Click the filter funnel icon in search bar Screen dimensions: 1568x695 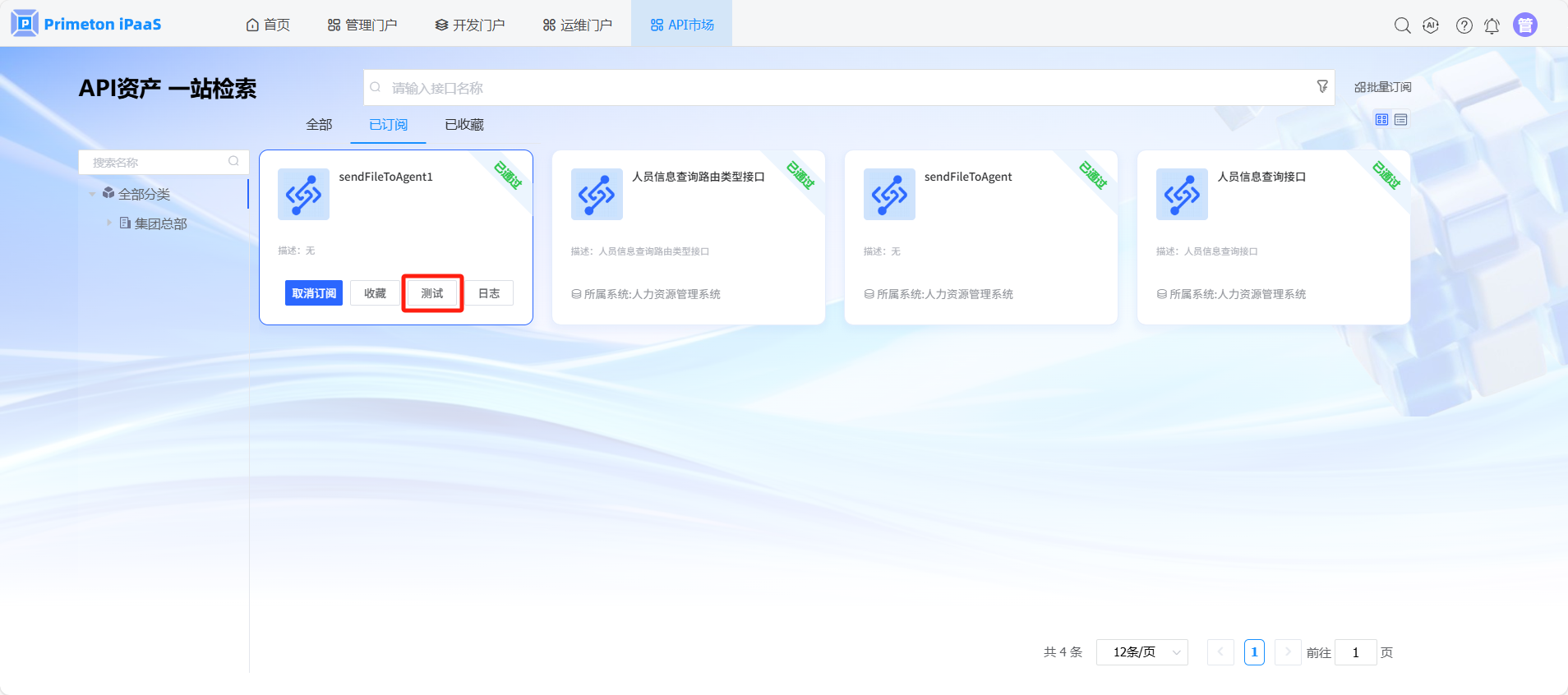tap(1322, 86)
